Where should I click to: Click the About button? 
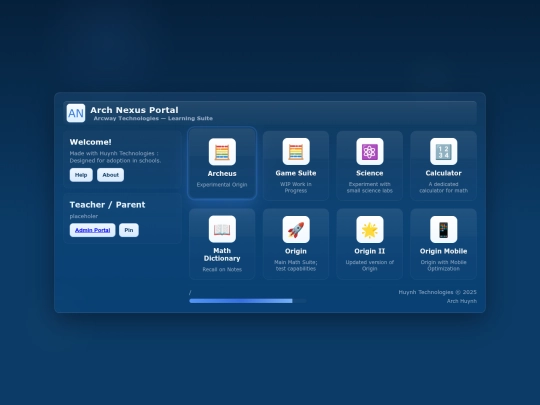111,175
